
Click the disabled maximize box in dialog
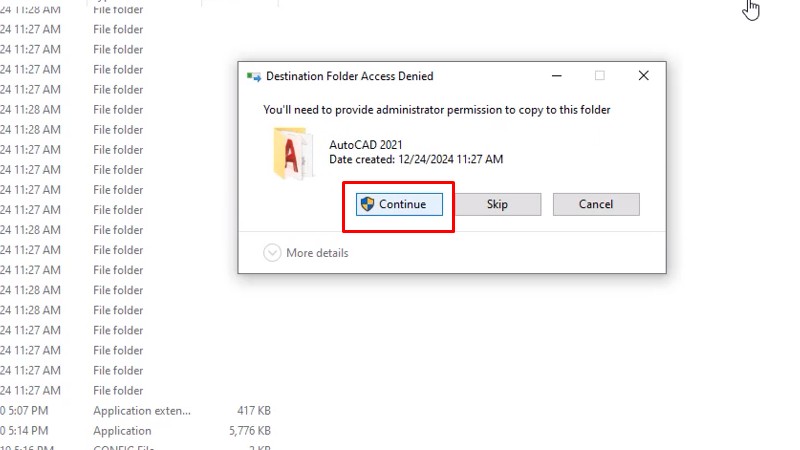[x=600, y=76]
